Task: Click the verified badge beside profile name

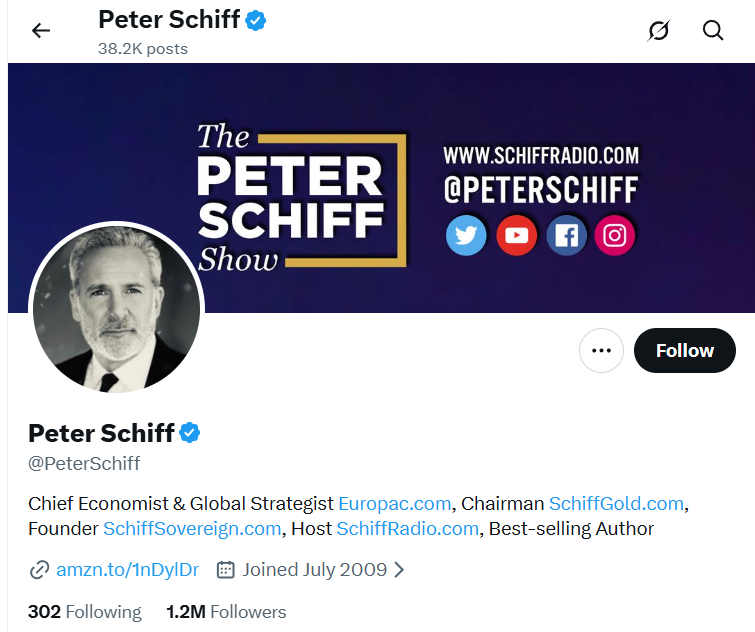Action: (x=190, y=433)
